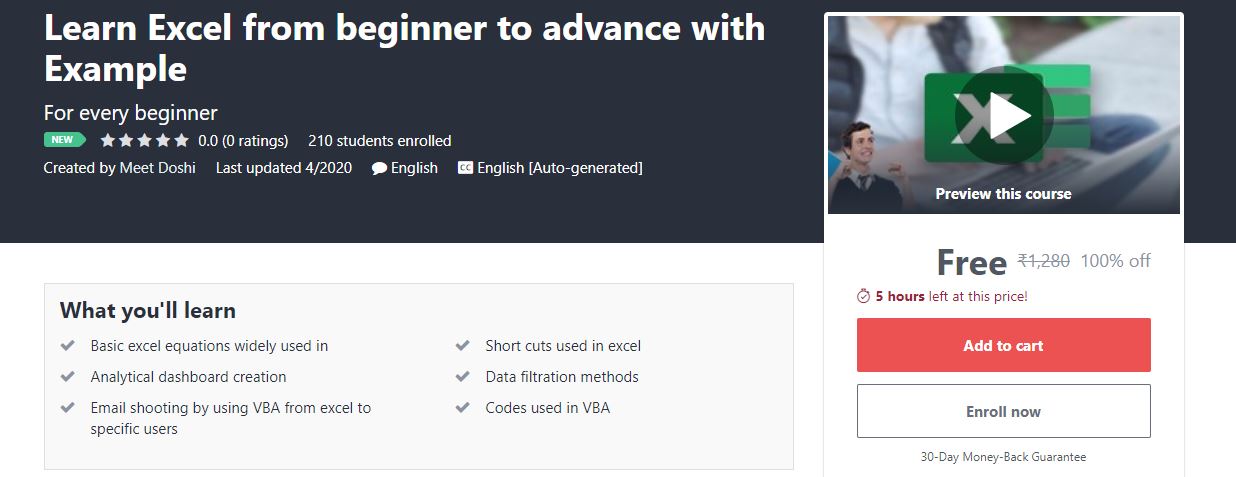Click checkmark beside Data filtration methods
Image resolution: width=1236 pixels, height=477 pixels.
(463, 376)
